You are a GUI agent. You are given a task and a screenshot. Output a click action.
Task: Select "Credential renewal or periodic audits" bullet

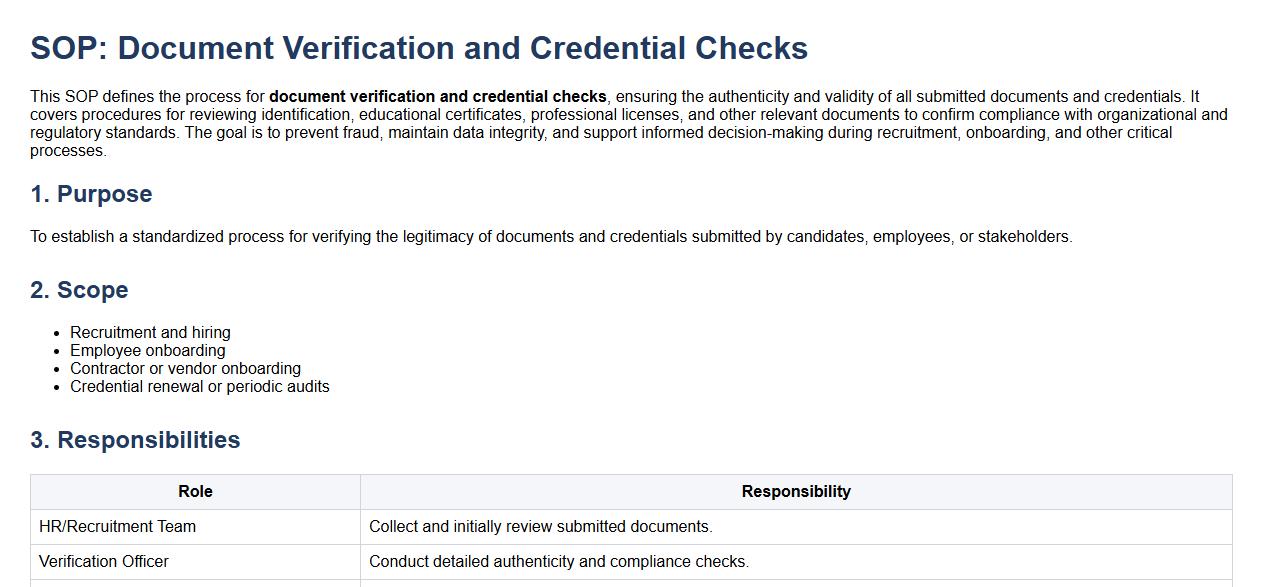coord(199,387)
